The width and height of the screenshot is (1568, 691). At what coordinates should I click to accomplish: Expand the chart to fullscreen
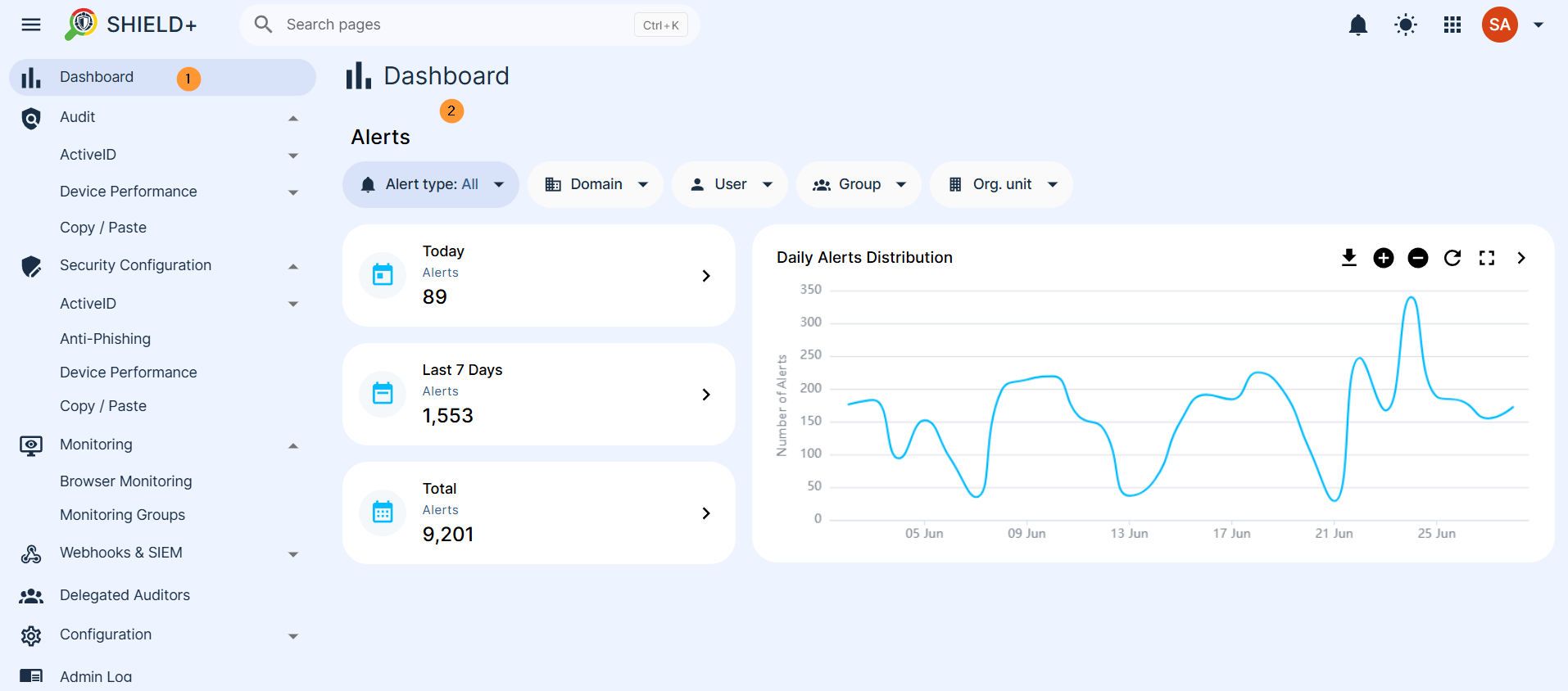click(1487, 258)
